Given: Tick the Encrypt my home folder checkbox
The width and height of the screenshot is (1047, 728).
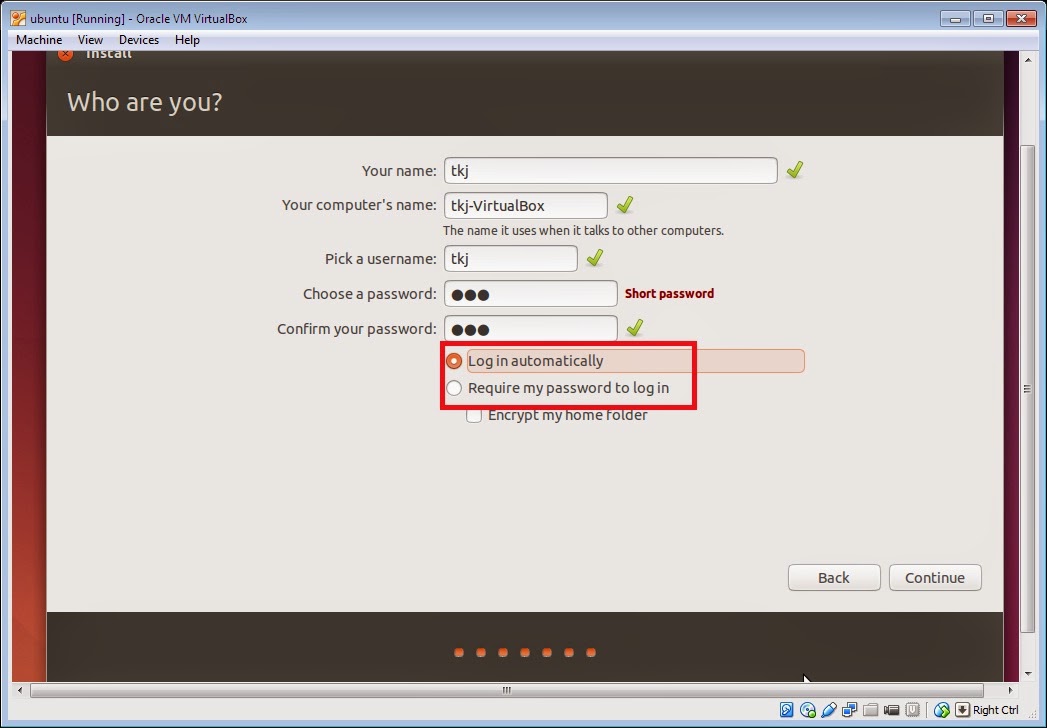Looking at the screenshot, I should 474,415.
